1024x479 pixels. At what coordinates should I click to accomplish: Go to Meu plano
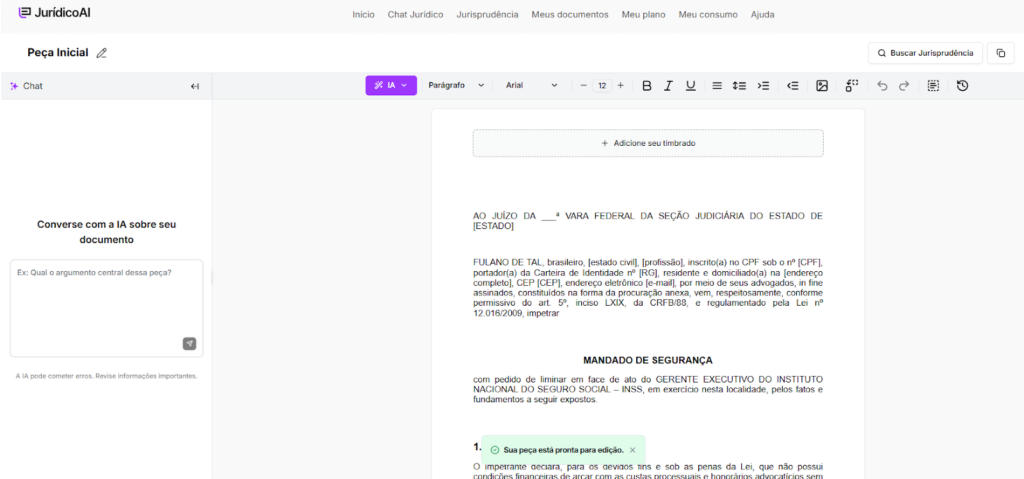[x=643, y=14]
